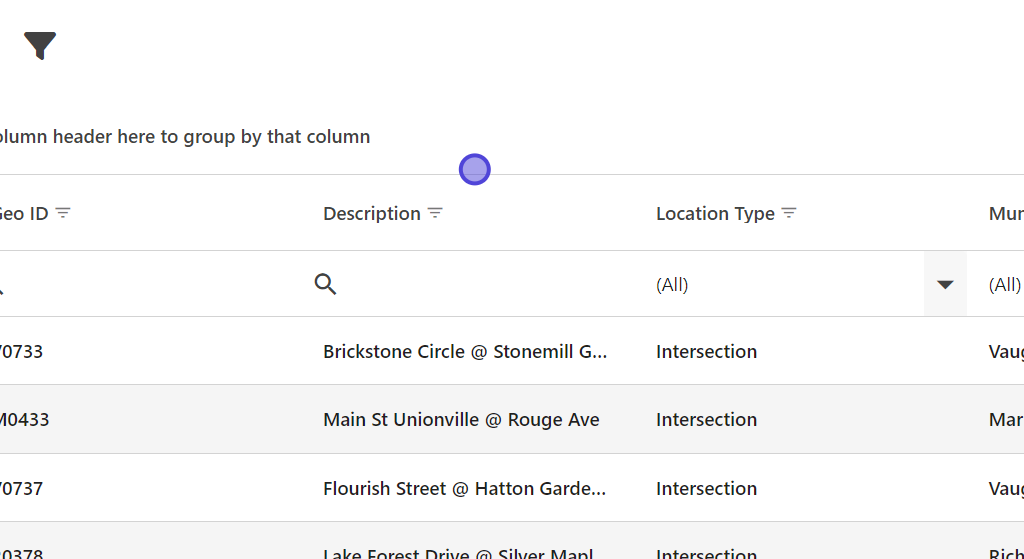Open the Description column filter menu

point(435,213)
